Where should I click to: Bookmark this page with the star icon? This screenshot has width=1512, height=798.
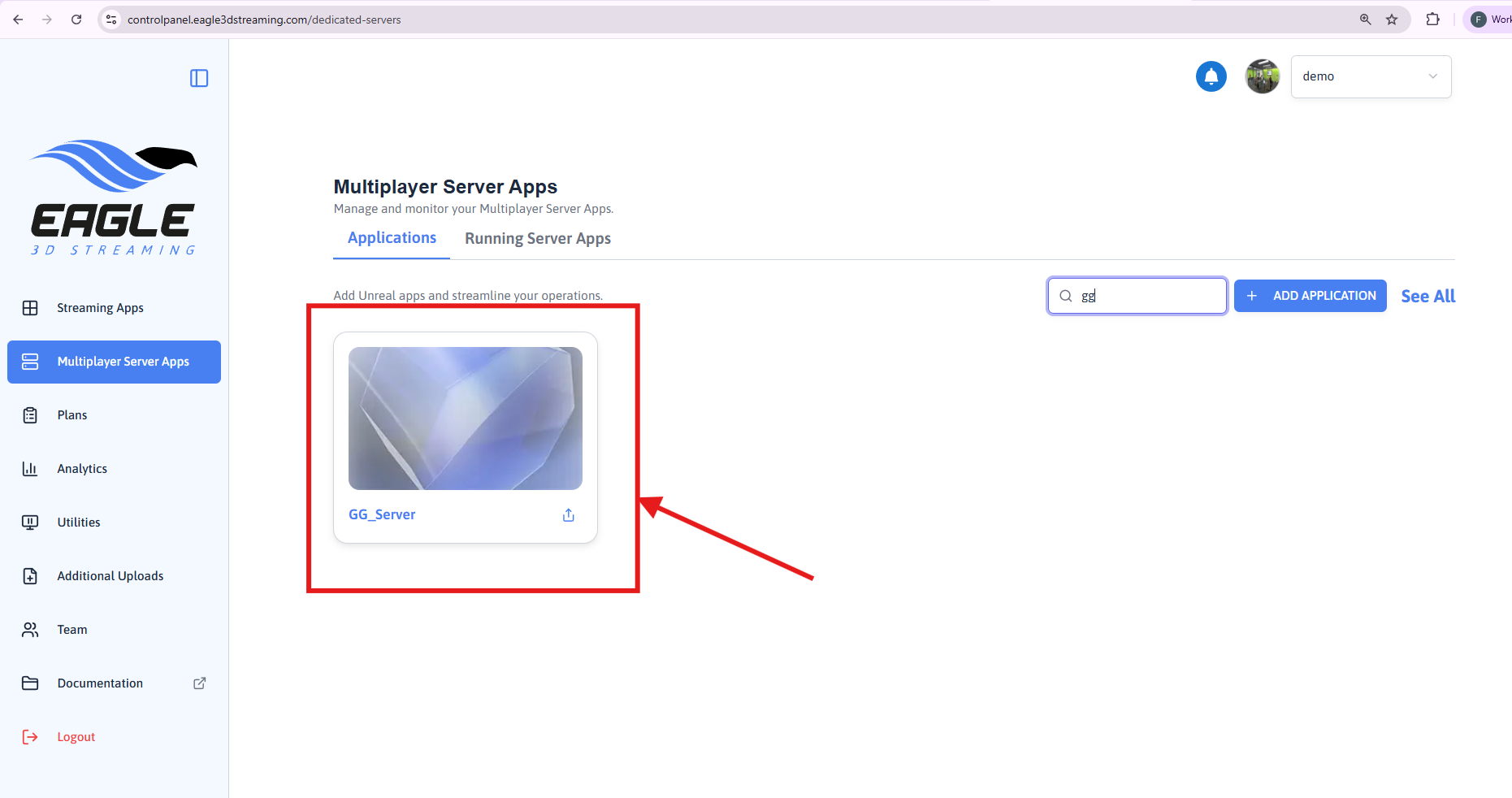click(x=1392, y=20)
